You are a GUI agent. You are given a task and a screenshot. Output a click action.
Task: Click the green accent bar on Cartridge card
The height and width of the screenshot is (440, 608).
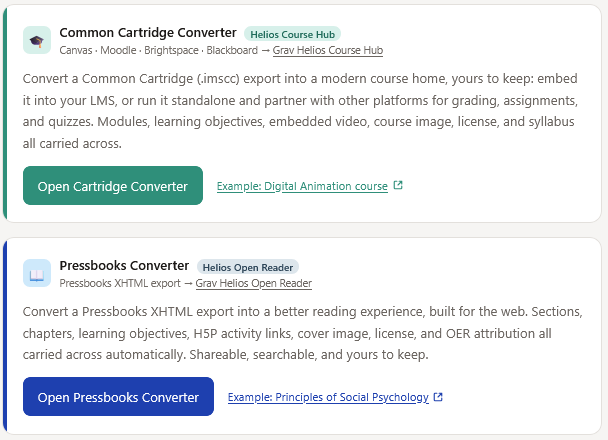tap(5, 113)
